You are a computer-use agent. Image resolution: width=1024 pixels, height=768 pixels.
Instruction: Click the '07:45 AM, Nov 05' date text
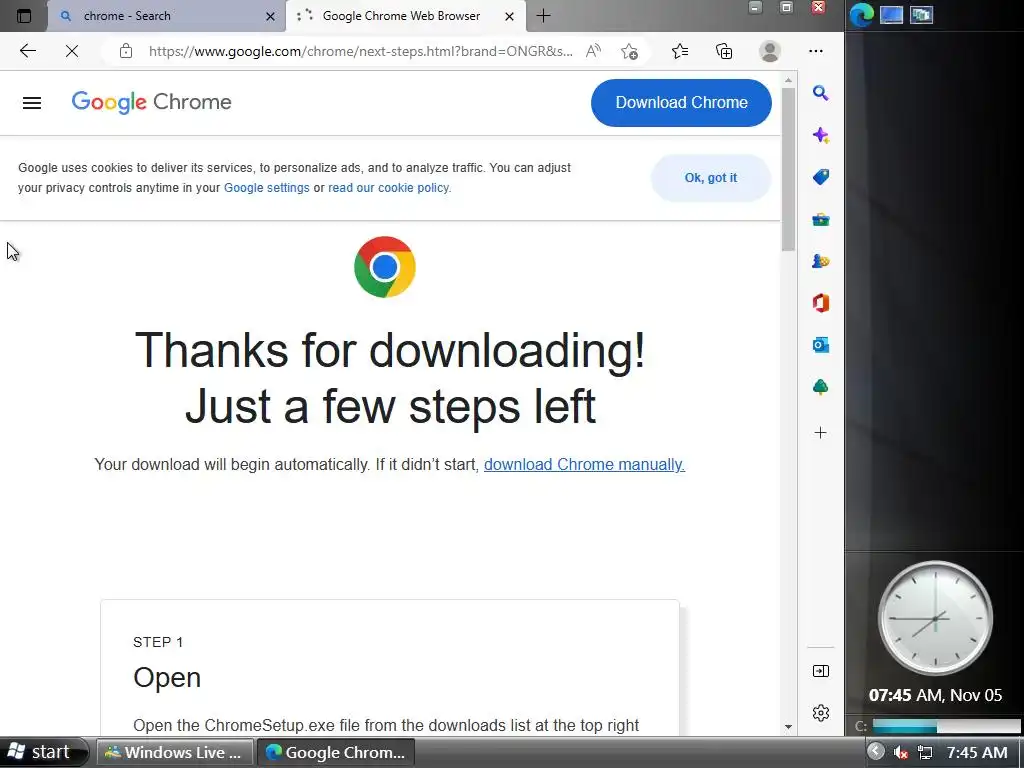[935, 694]
